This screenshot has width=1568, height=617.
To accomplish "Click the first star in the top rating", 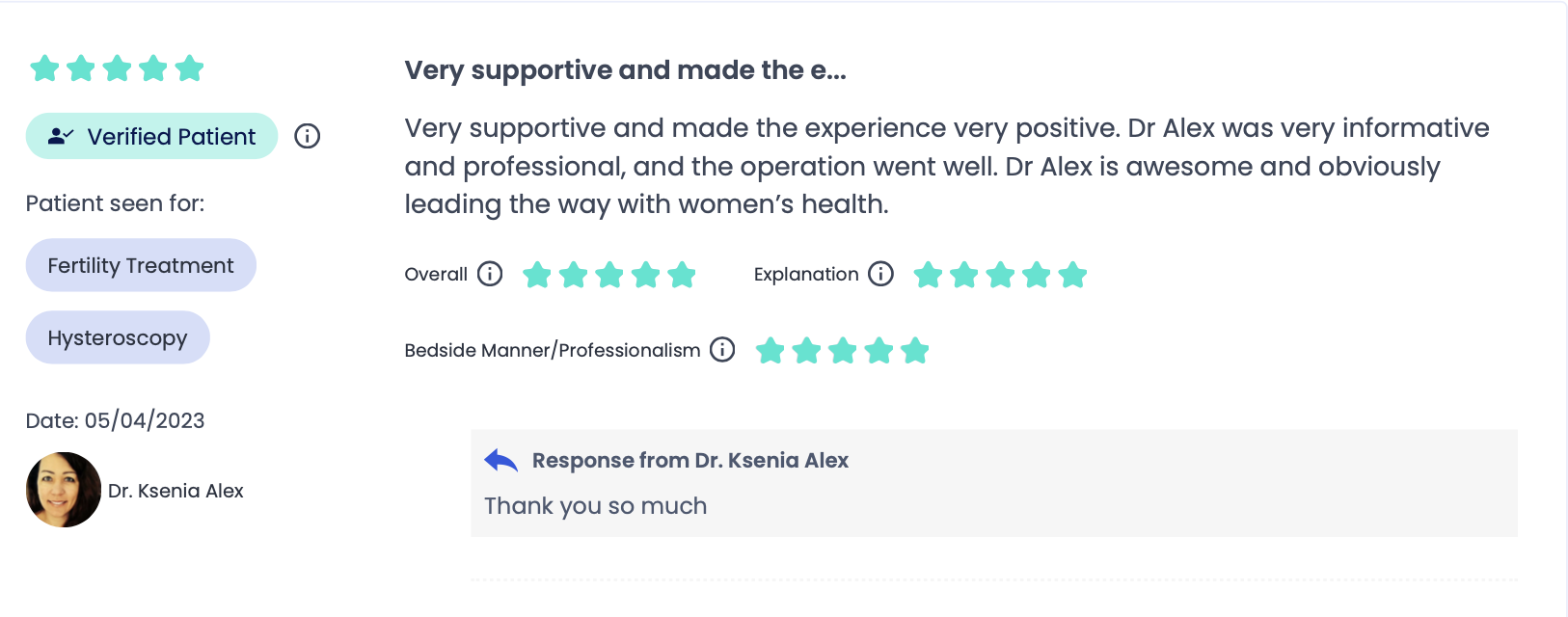I will pyautogui.click(x=44, y=68).
